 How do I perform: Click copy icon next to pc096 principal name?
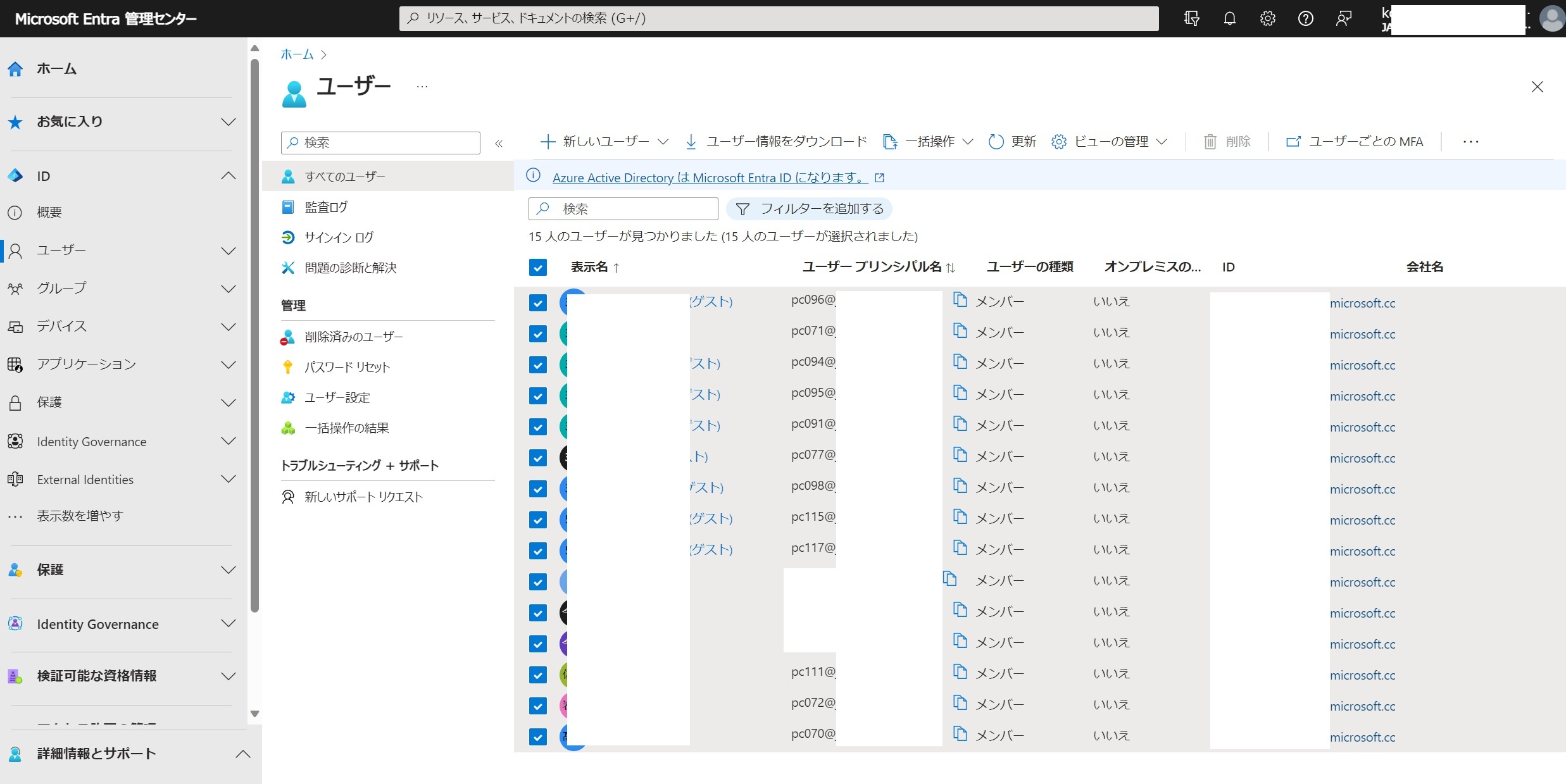click(x=960, y=300)
